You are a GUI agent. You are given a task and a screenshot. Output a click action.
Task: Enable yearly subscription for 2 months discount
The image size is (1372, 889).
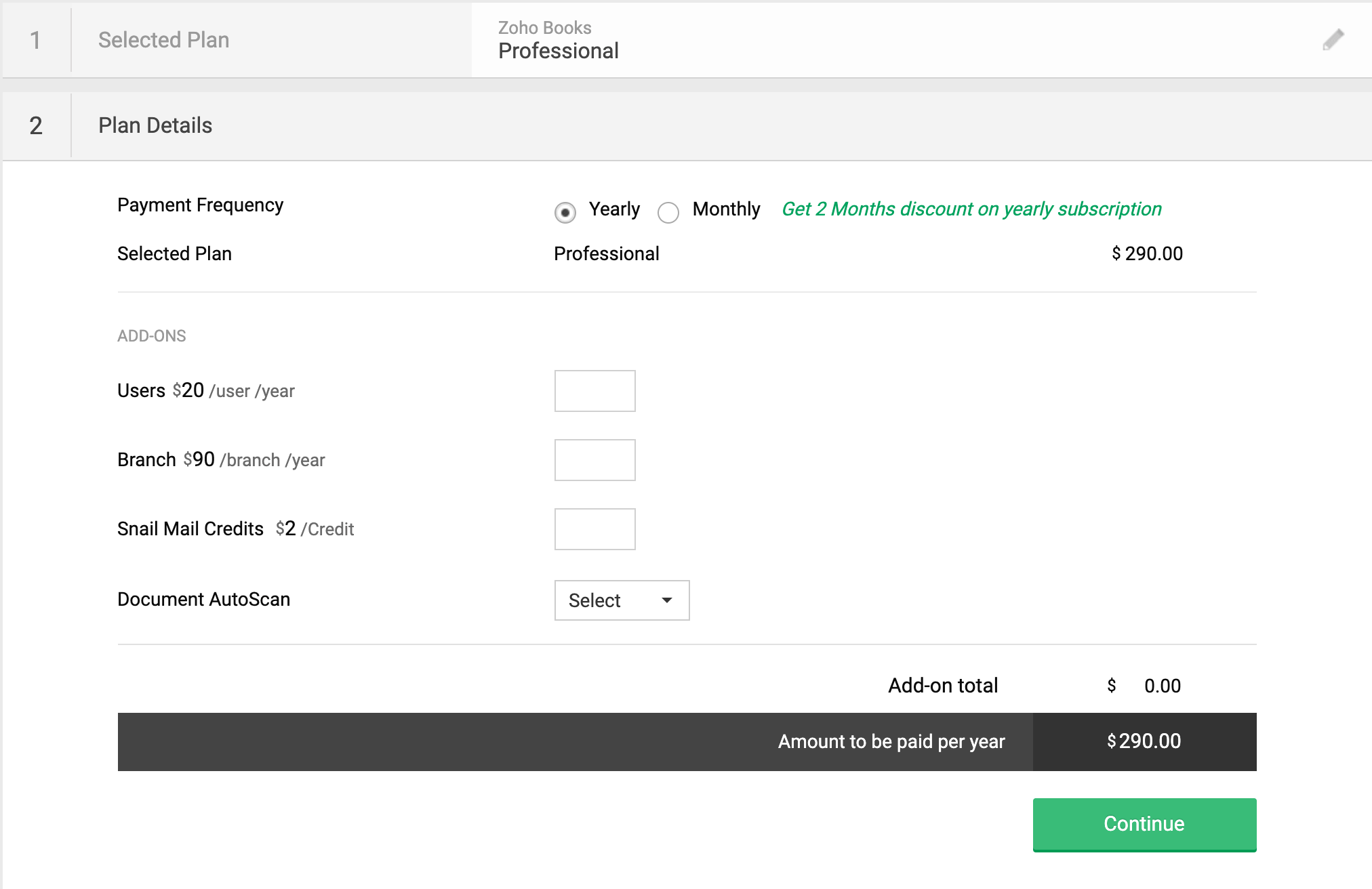(565, 210)
